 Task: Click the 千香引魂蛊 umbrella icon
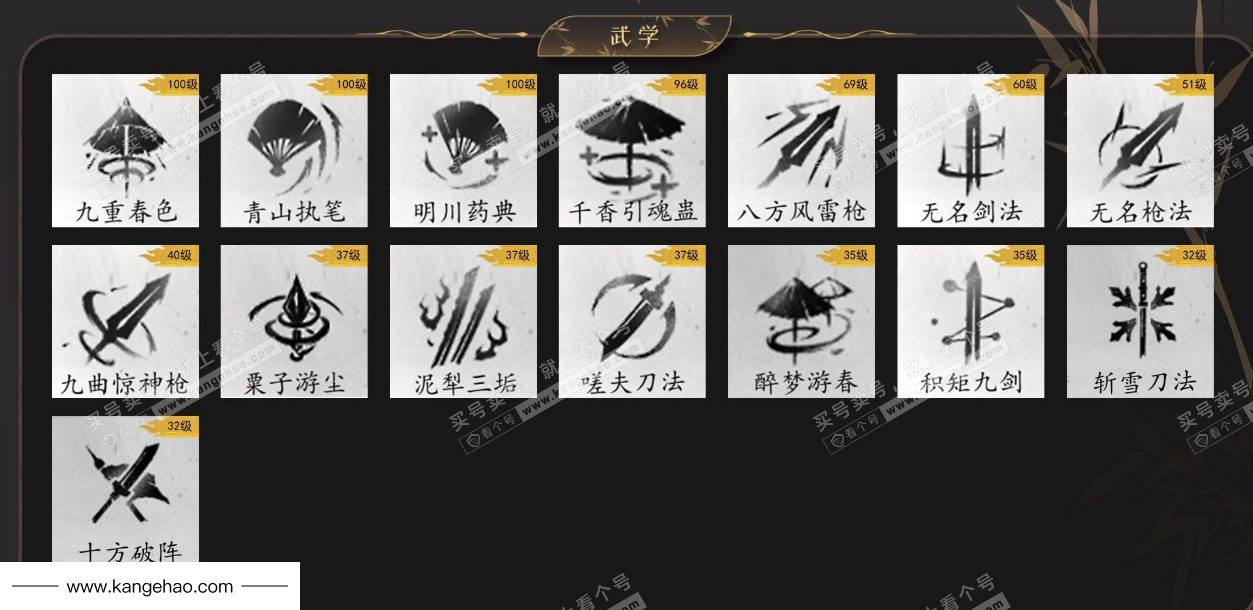pos(632,151)
